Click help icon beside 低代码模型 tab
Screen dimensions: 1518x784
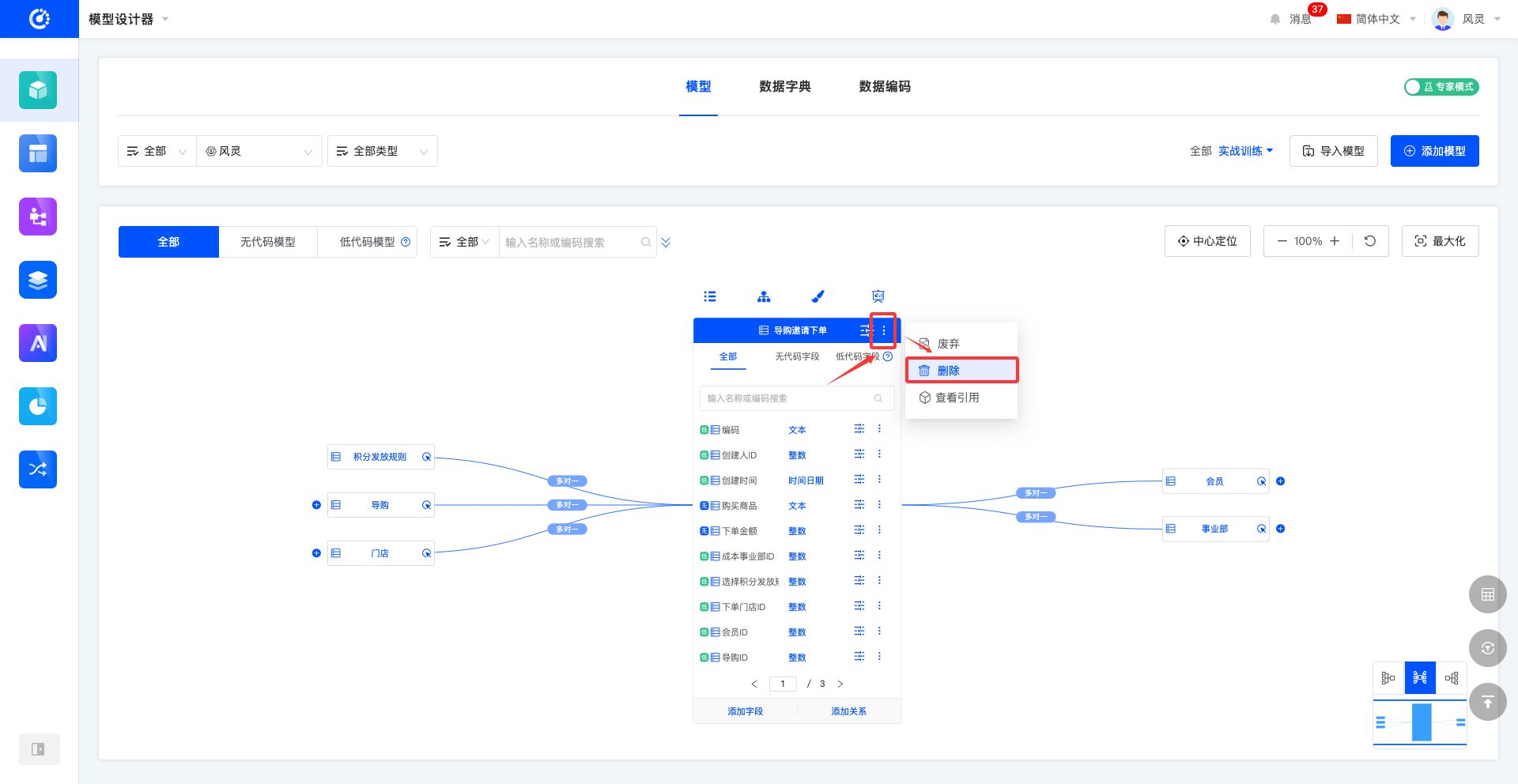406,242
